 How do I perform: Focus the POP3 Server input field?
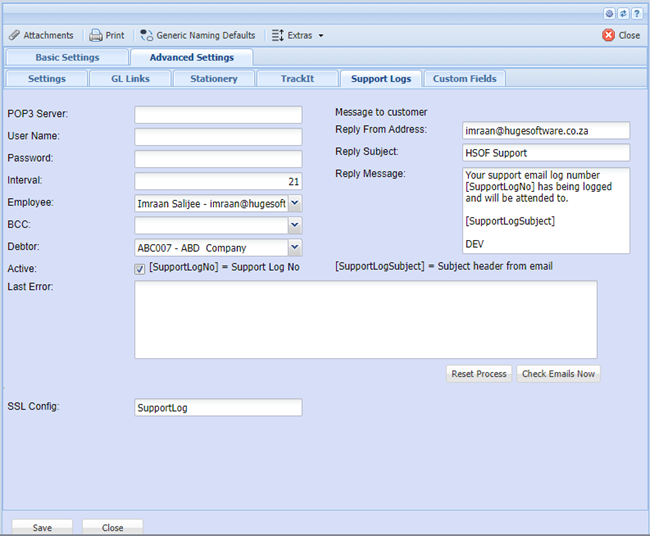point(218,115)
